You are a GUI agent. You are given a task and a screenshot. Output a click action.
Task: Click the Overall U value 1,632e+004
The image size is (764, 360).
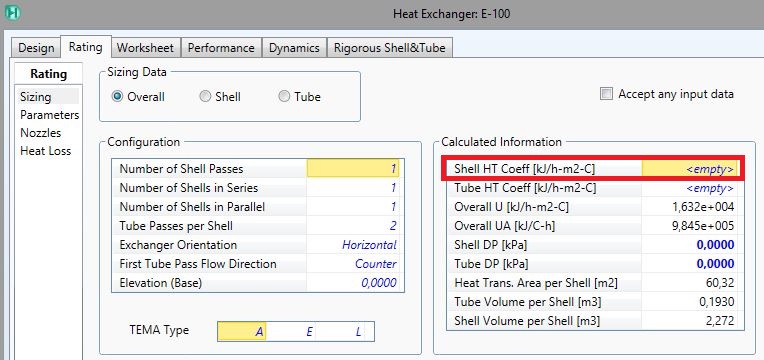point(689,207)
